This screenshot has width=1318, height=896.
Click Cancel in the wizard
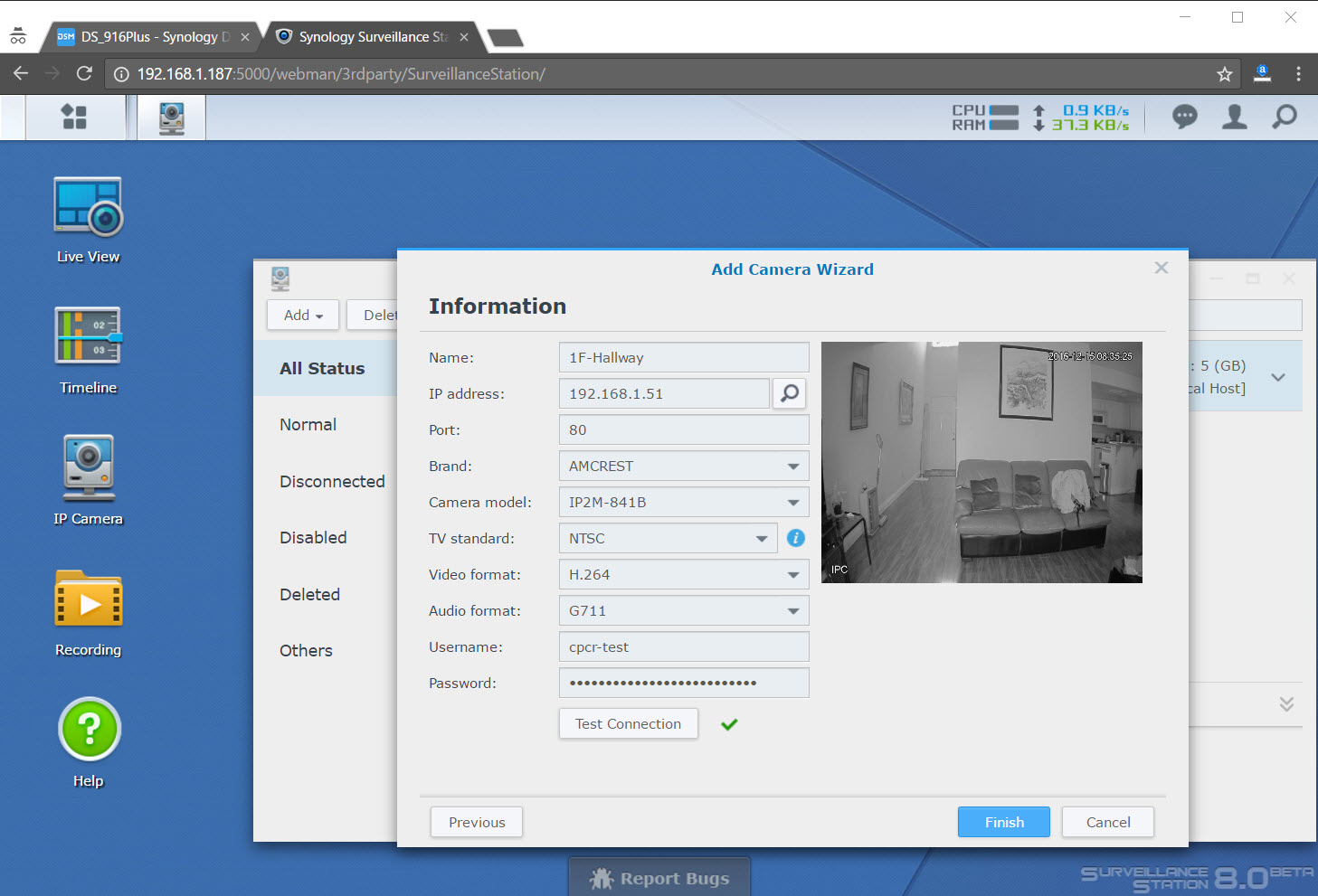coord(1108,822)
